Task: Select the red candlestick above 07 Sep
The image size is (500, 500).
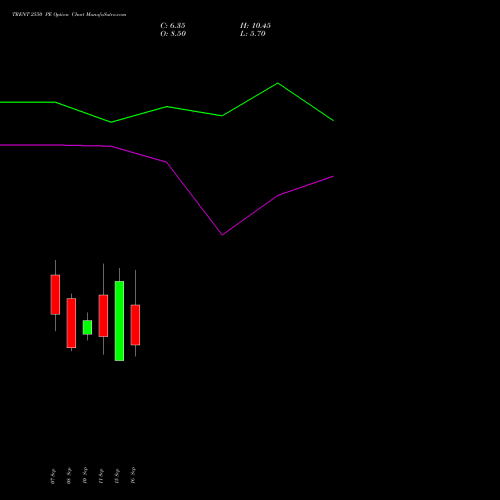Action: click(x=55, y=294)
